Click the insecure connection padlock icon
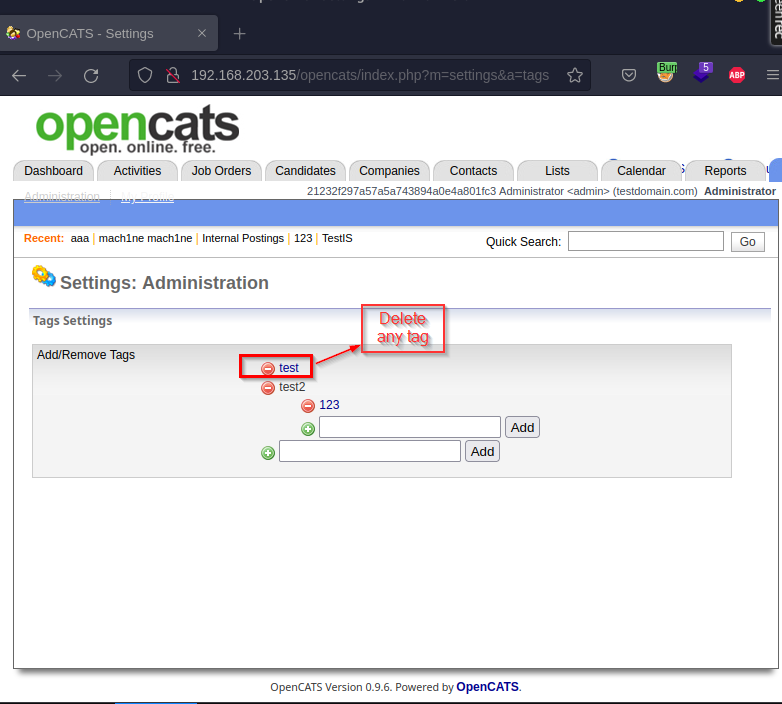 point(173,75)
